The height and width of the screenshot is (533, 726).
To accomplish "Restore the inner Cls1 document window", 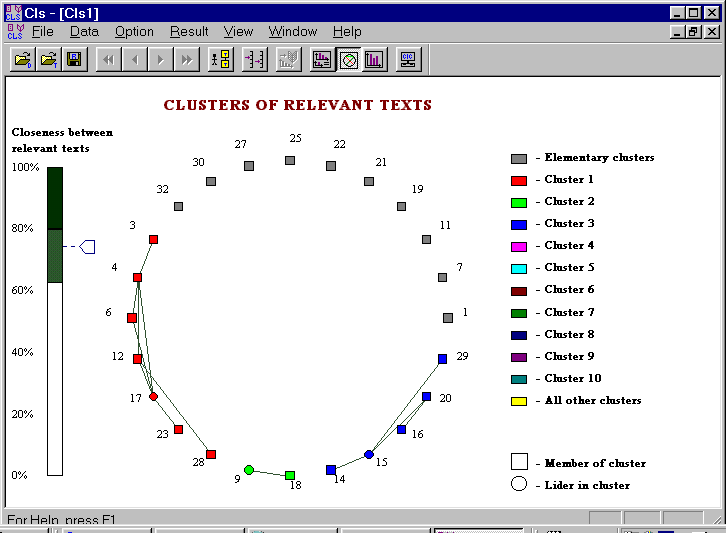I will [x=693, y=31].
